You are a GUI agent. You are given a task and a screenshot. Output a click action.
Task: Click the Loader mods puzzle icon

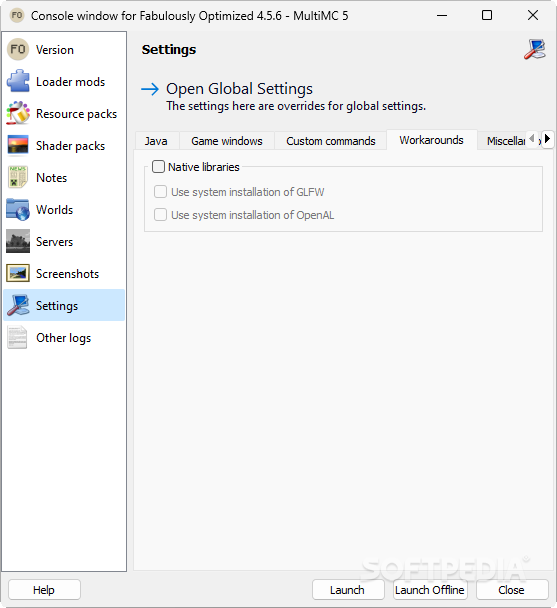(x=18, y=81)
